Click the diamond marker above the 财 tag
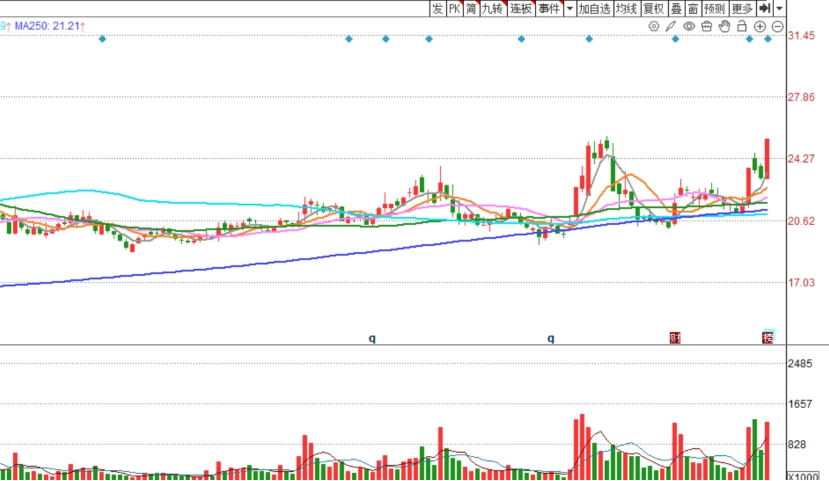The width and height of the screenshot is (829, 481). tap(675, 39)
